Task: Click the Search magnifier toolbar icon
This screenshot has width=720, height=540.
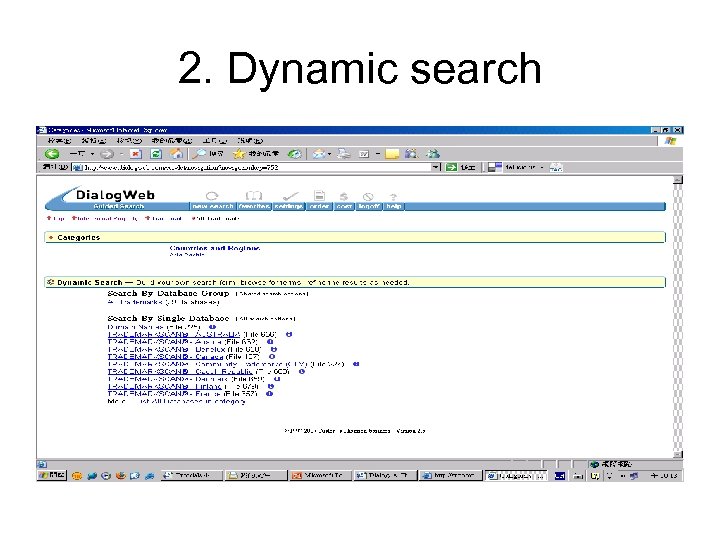Action: coord(200,154)
